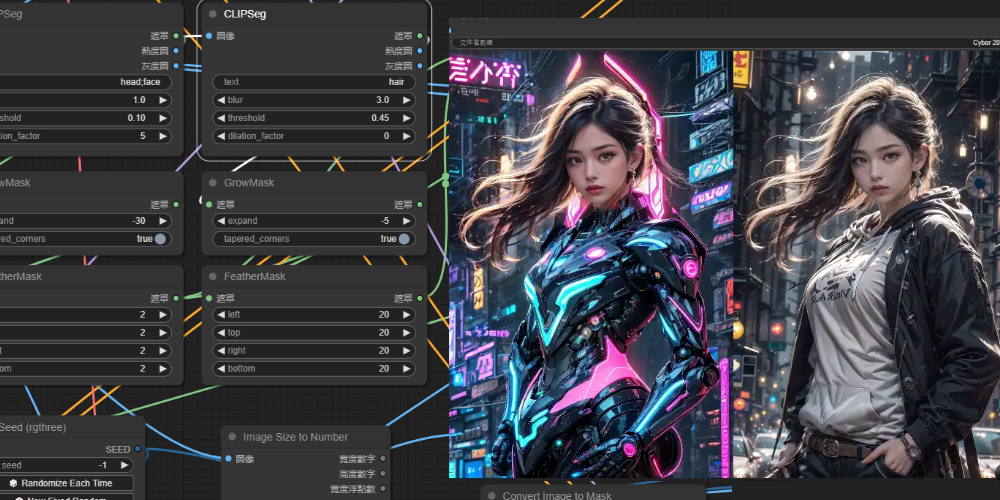This screenshot has width=1000, height=500.
Task: Click the 遮罩 output port on head;face CLIPSeg
Action: (x=176, y=36)
